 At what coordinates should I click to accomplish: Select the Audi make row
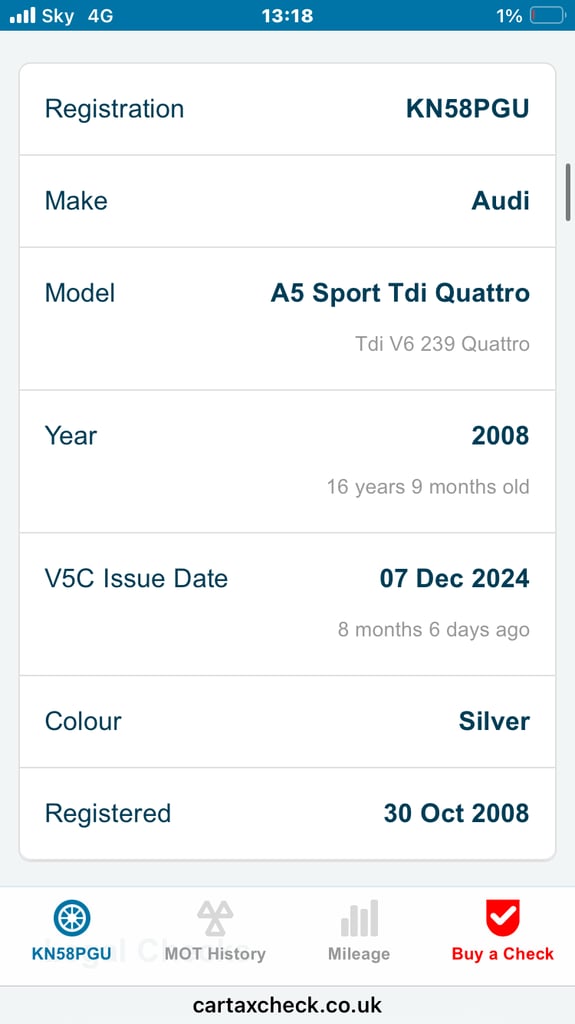288,201
